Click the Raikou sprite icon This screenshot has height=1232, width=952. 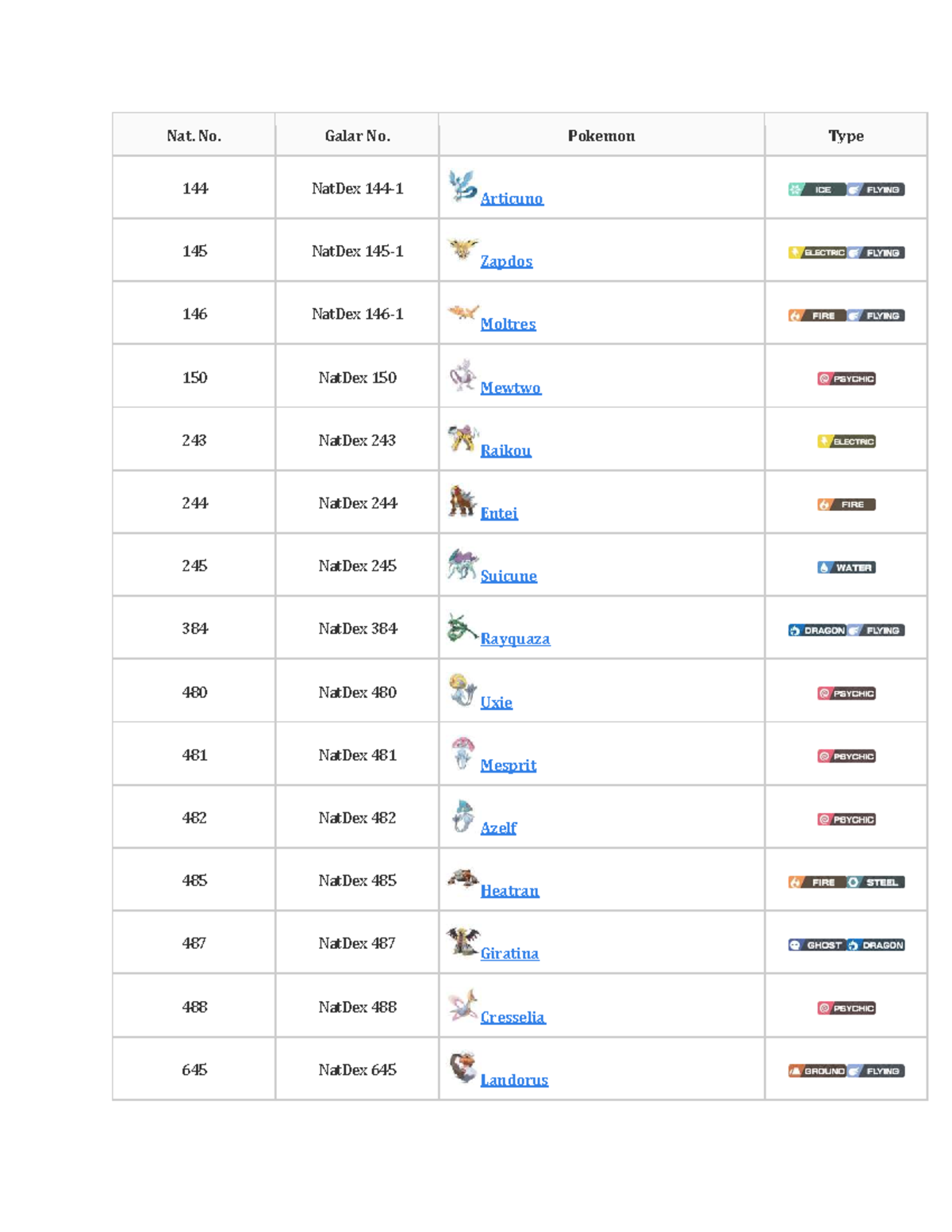(463, 437)
